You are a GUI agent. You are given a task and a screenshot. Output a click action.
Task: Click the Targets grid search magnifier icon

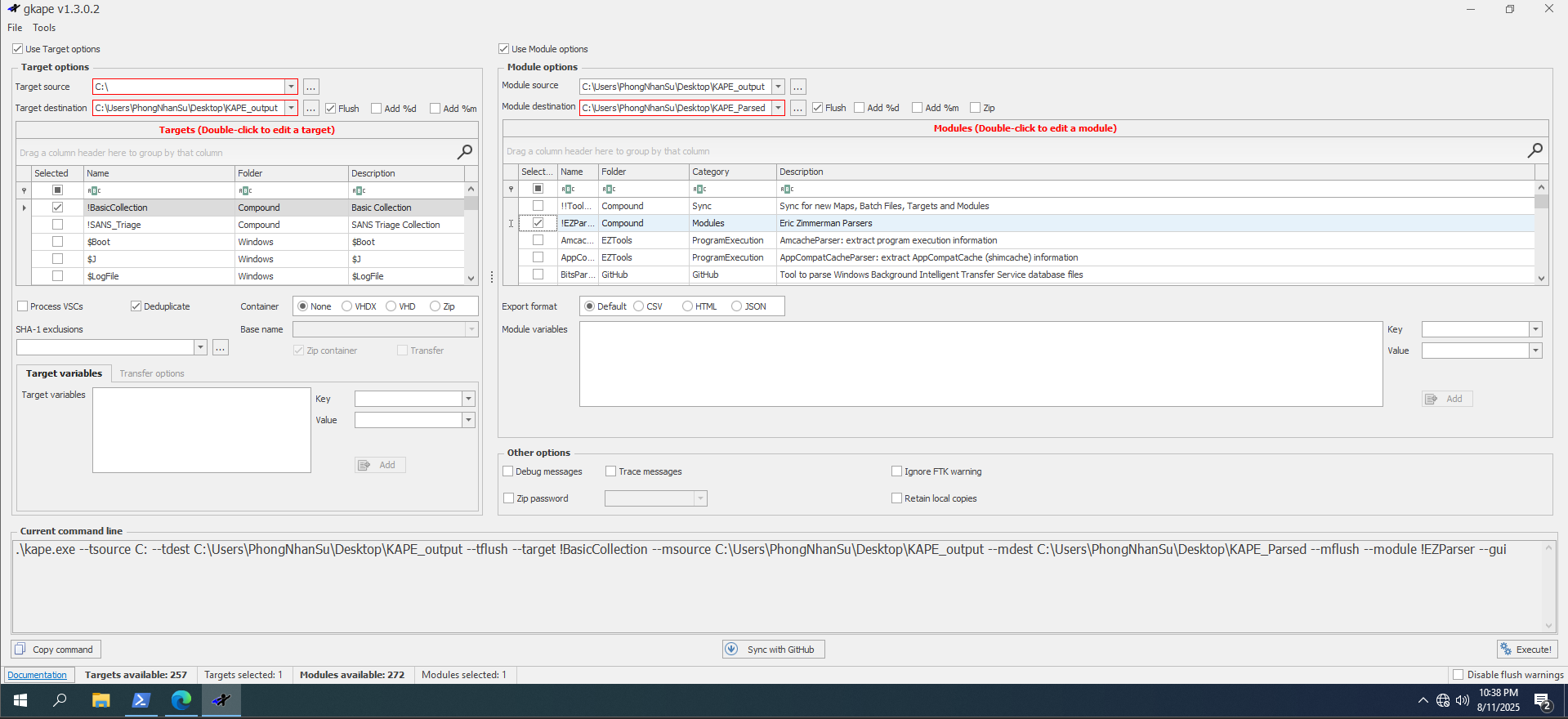pos(464,152)
